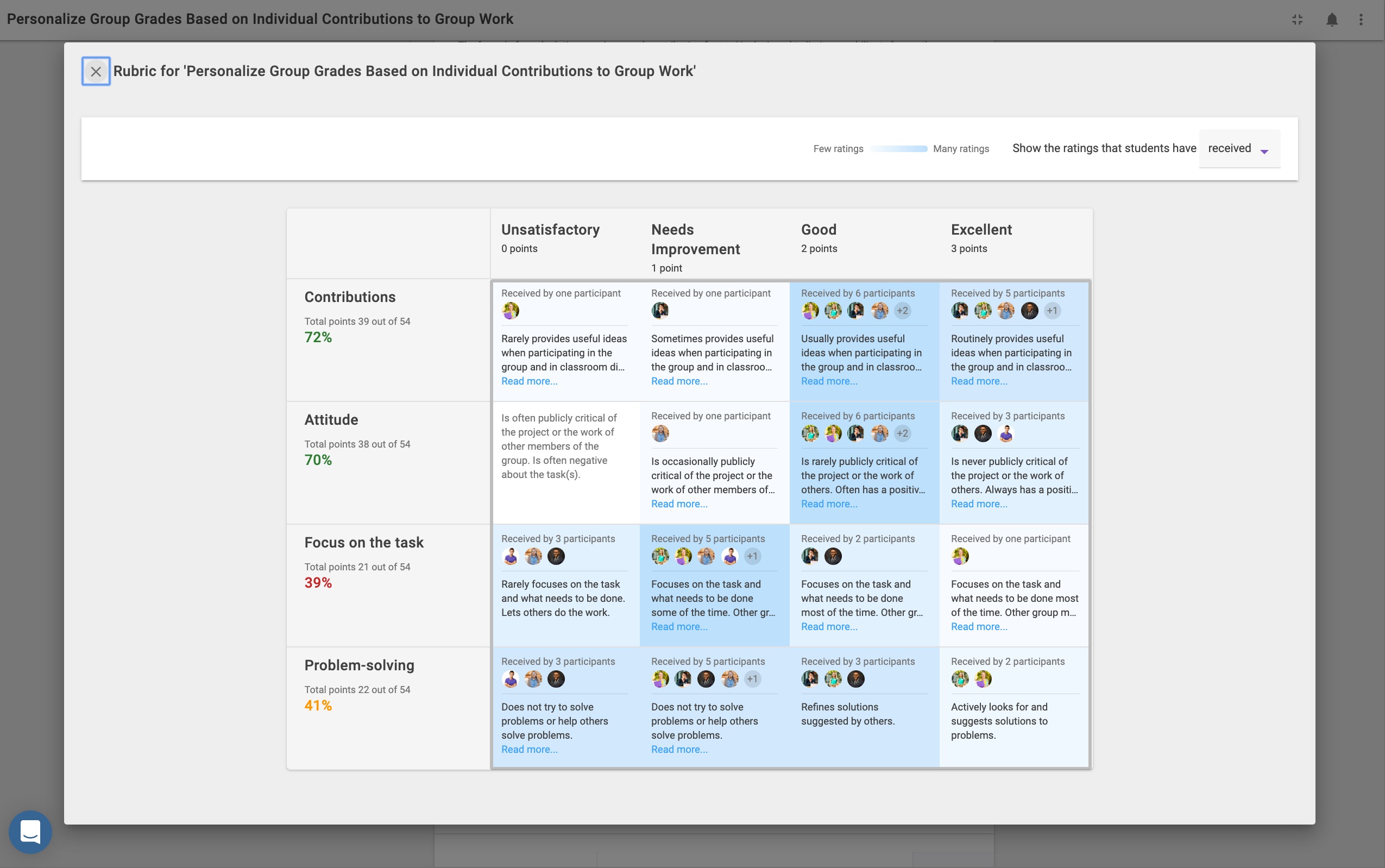Click the +1 badge in Focus Needs Improvement
The width and height of the screenshot is (1385, 868).
click(x=752, y=556)
